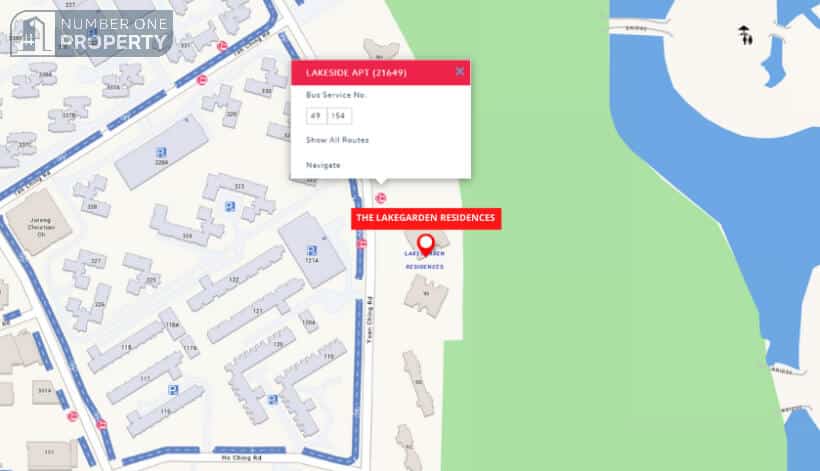This screenshot has width=820, height=471.
Task: Select the Jurong Christian Church building
Action: [x=39, y=223]
